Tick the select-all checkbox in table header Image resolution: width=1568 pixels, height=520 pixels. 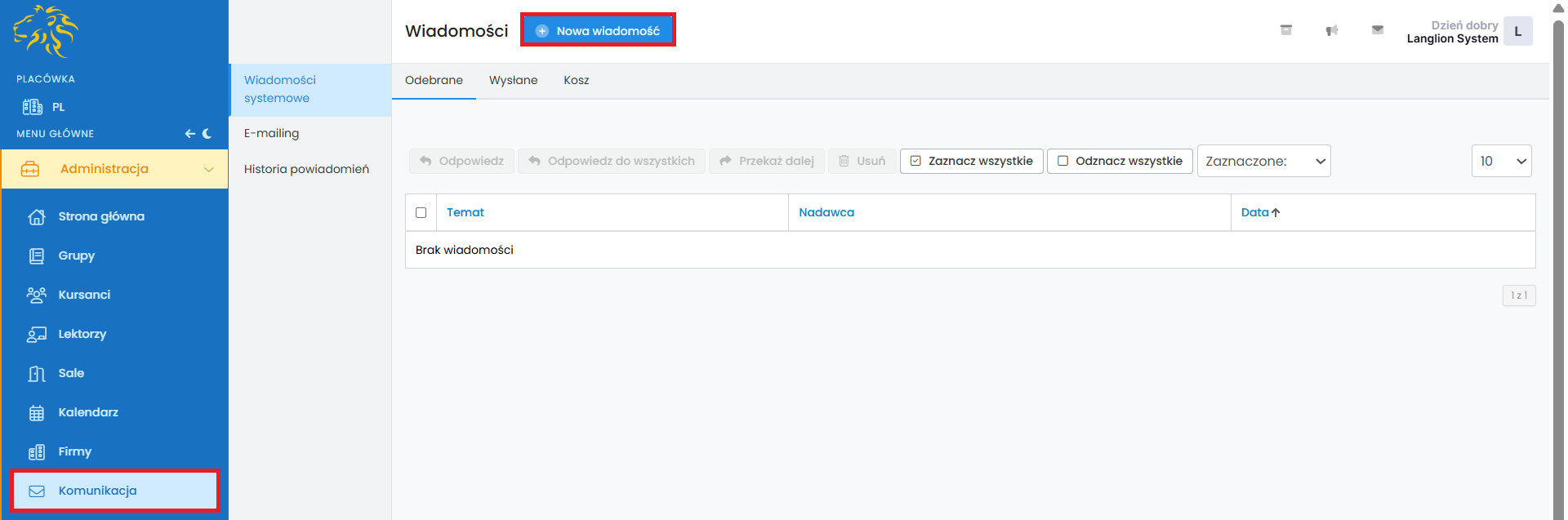tap(421, 212)
